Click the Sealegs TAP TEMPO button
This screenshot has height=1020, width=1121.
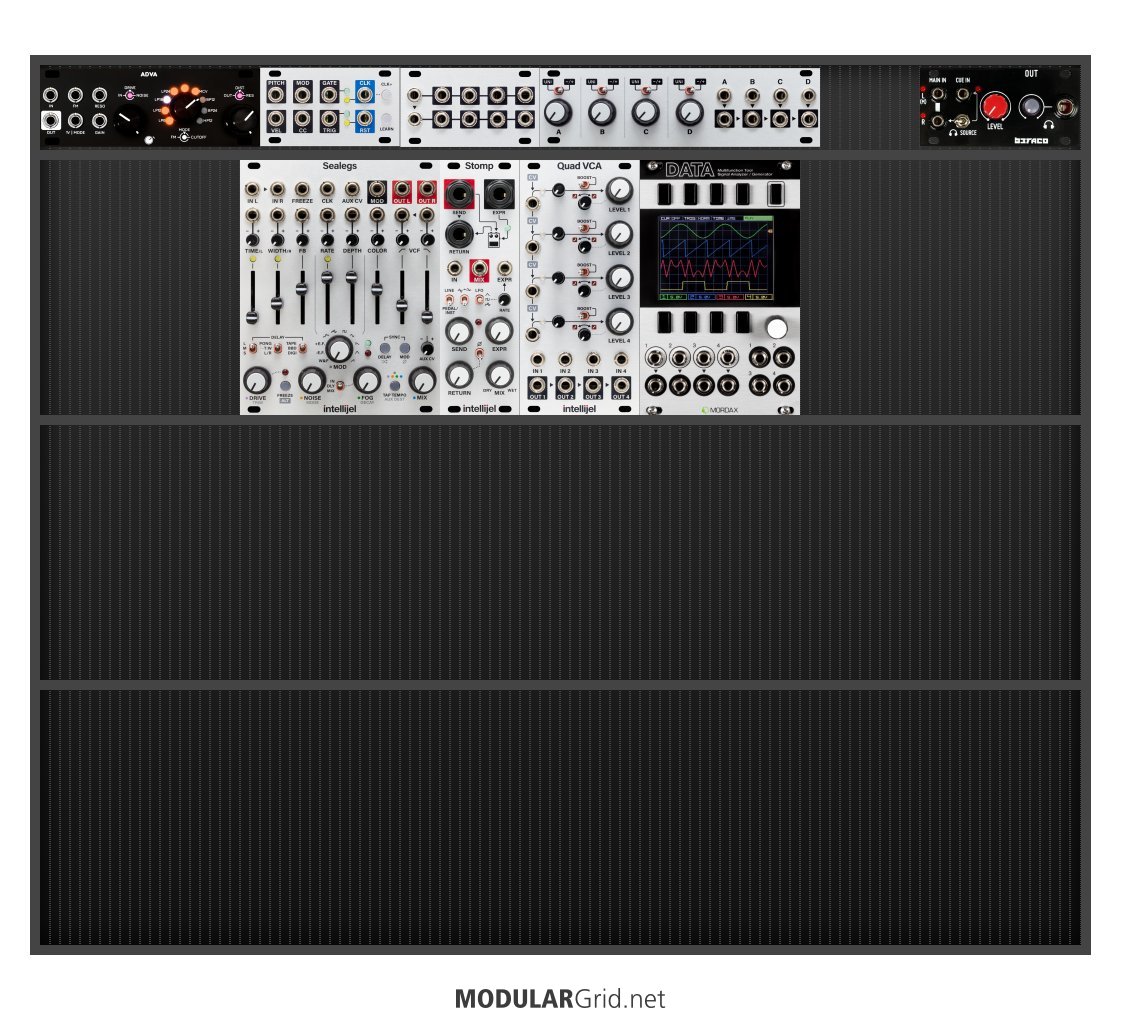(x=395, y=385)
